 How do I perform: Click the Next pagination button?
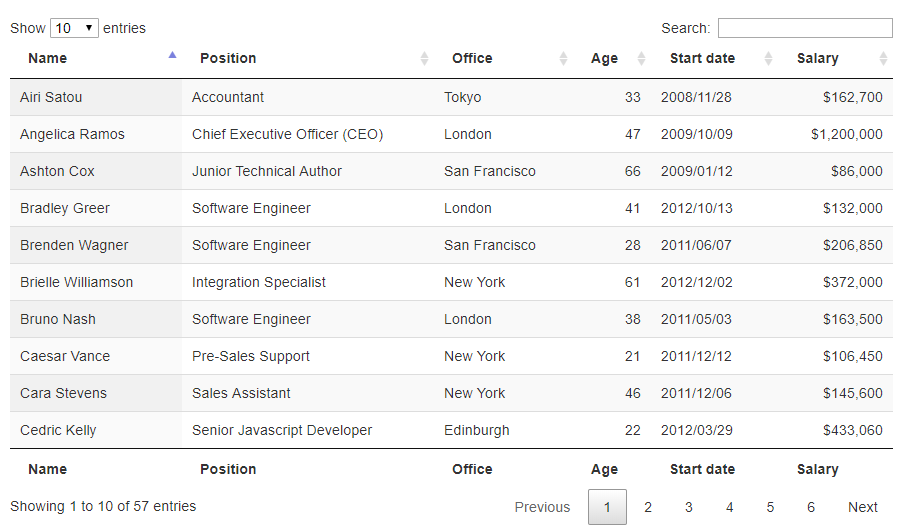coord(862,507)
